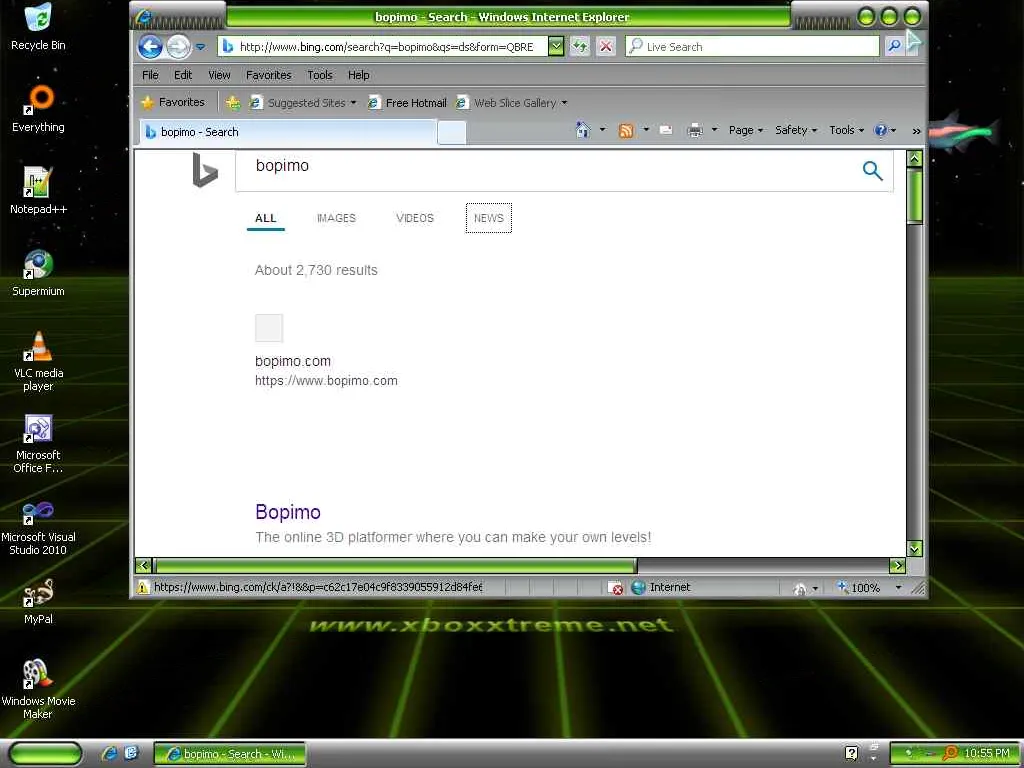Select the VLC media player shortcut
1024x768 pixels.
point(38,361)
